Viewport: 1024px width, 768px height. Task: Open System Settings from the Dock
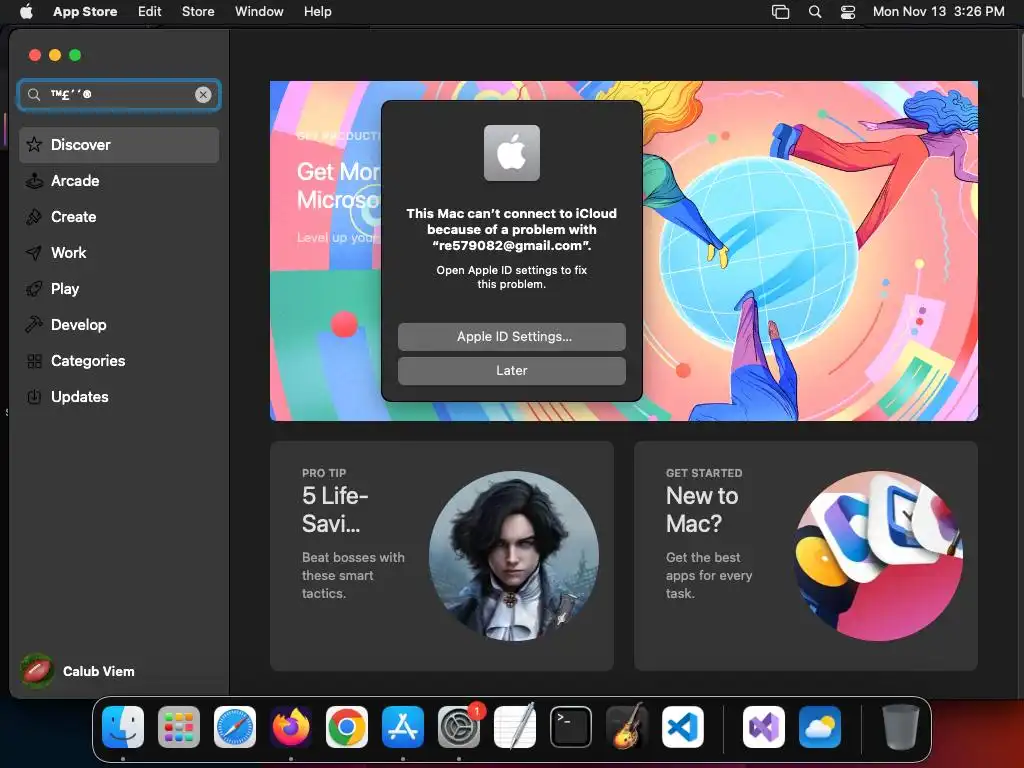[459, 726]
